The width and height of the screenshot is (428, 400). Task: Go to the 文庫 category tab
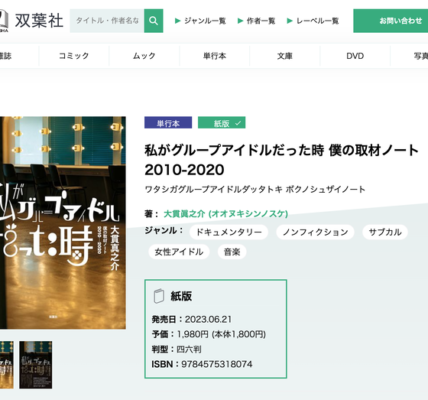click(x=285, y=56)
